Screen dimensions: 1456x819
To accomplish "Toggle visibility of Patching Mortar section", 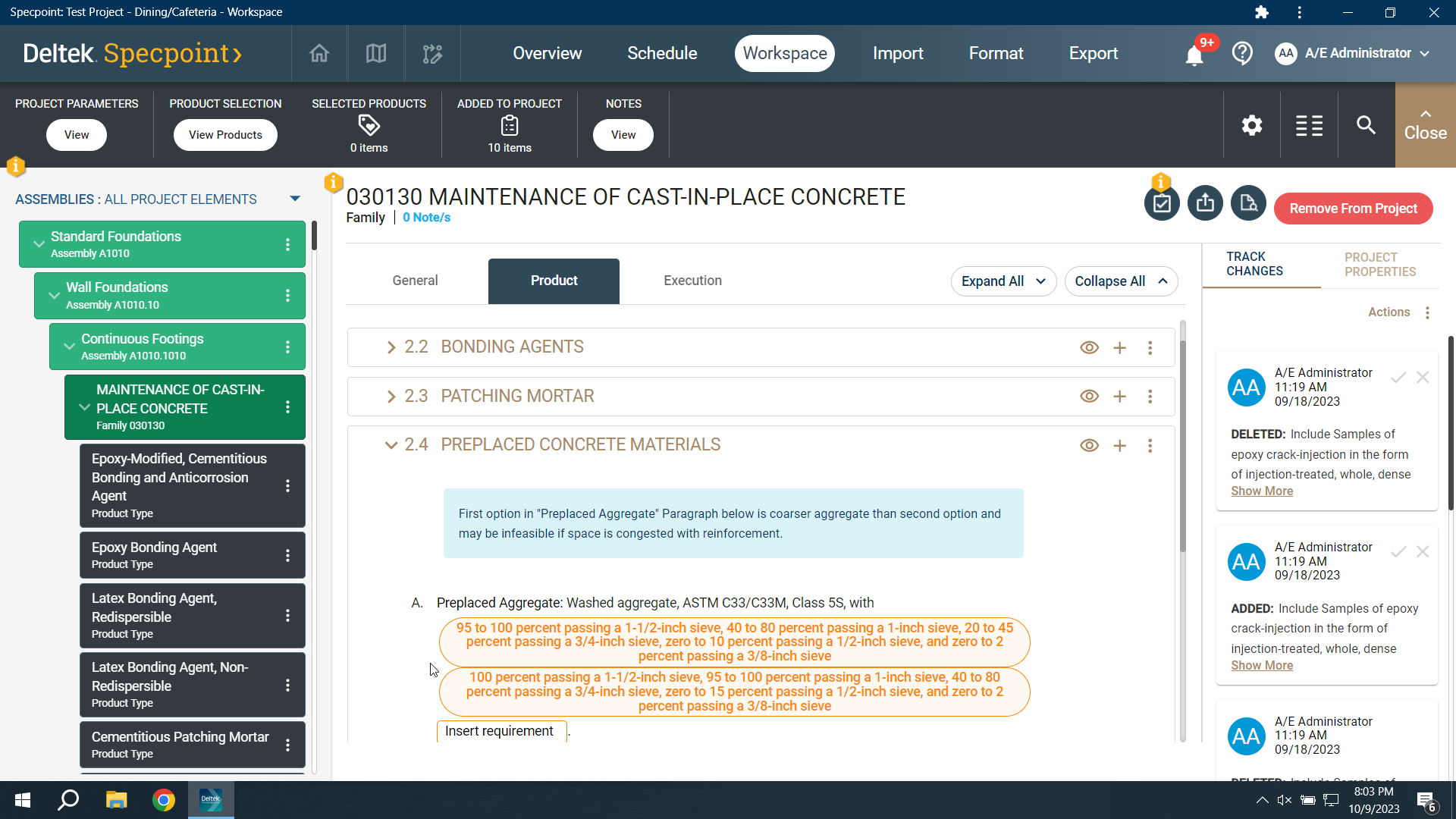I will 1089,397.
